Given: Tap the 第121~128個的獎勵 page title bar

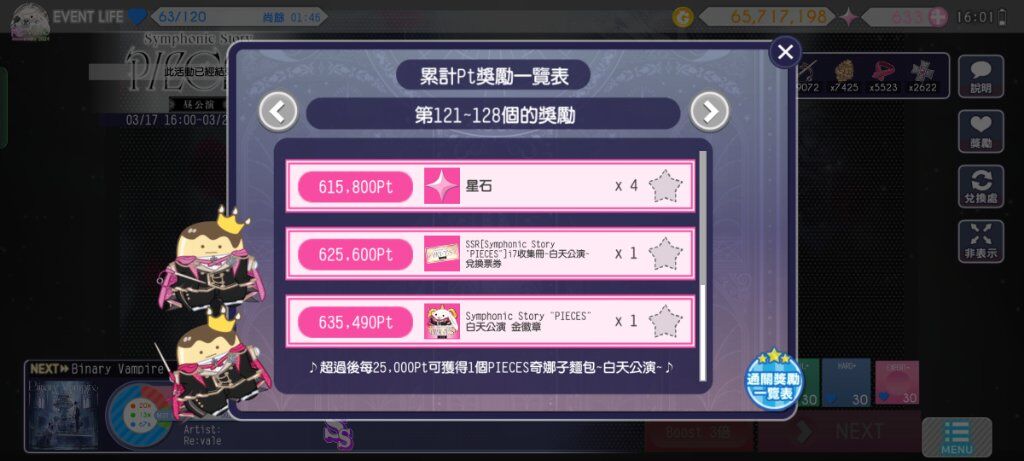Looking at the screenshot, I should [x=493, y=114].
